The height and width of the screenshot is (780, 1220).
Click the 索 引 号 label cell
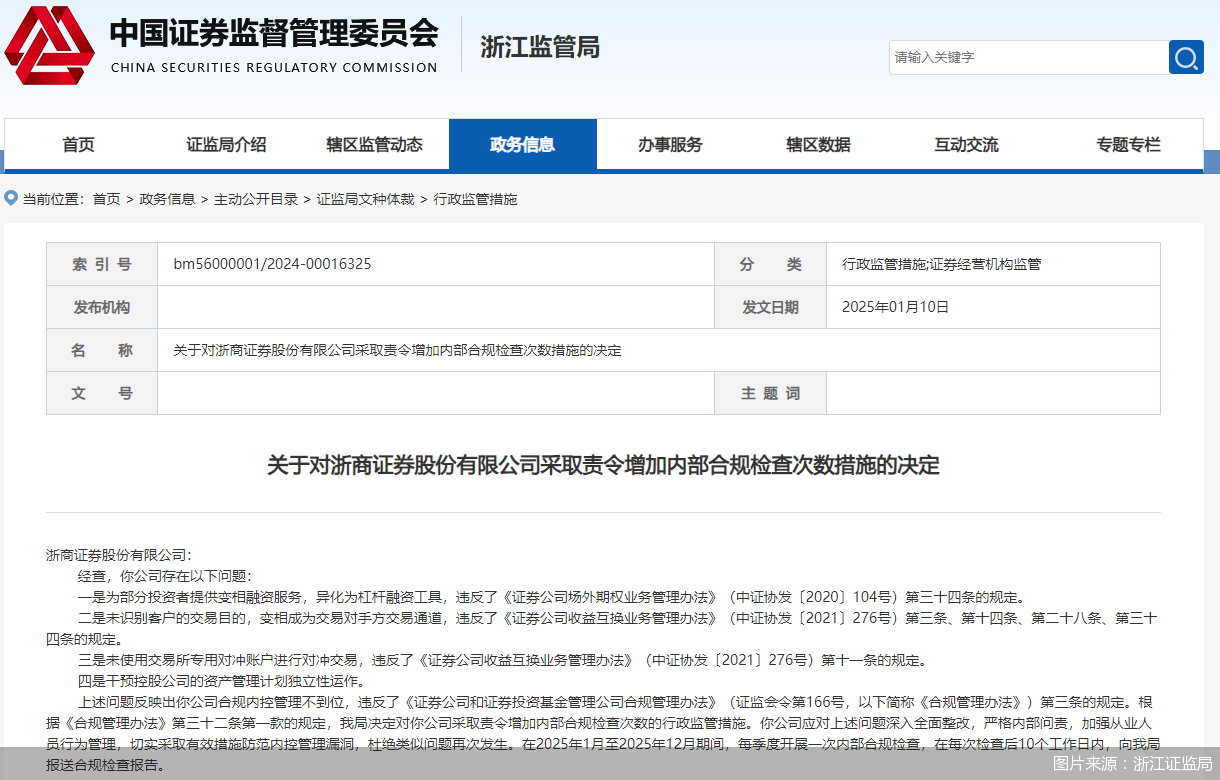coord(102,264)
